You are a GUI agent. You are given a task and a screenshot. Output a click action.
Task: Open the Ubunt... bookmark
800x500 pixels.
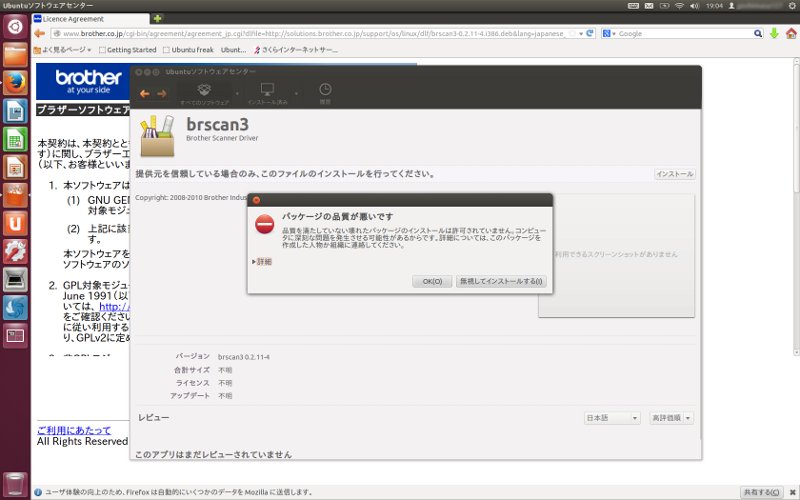click(233, 49)
